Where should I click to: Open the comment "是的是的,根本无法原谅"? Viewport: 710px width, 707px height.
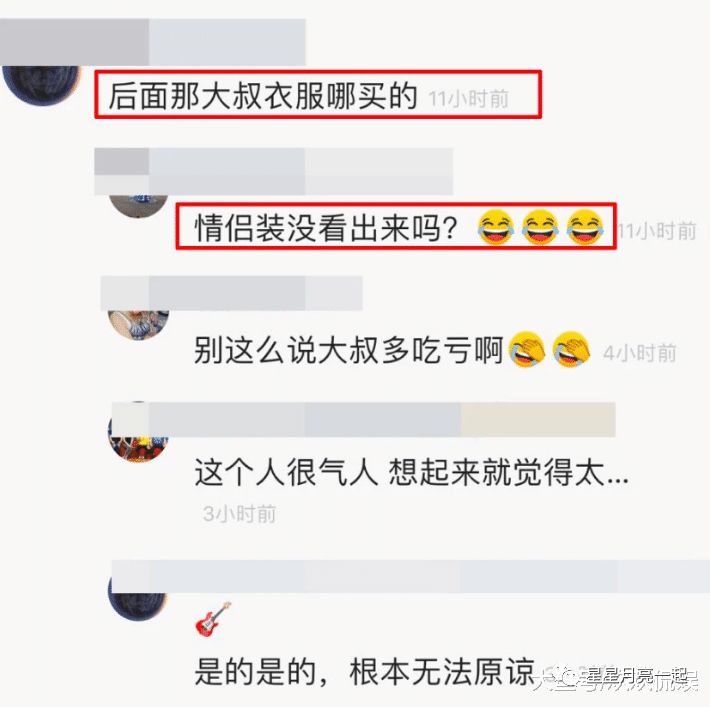[x=365, y=672]
